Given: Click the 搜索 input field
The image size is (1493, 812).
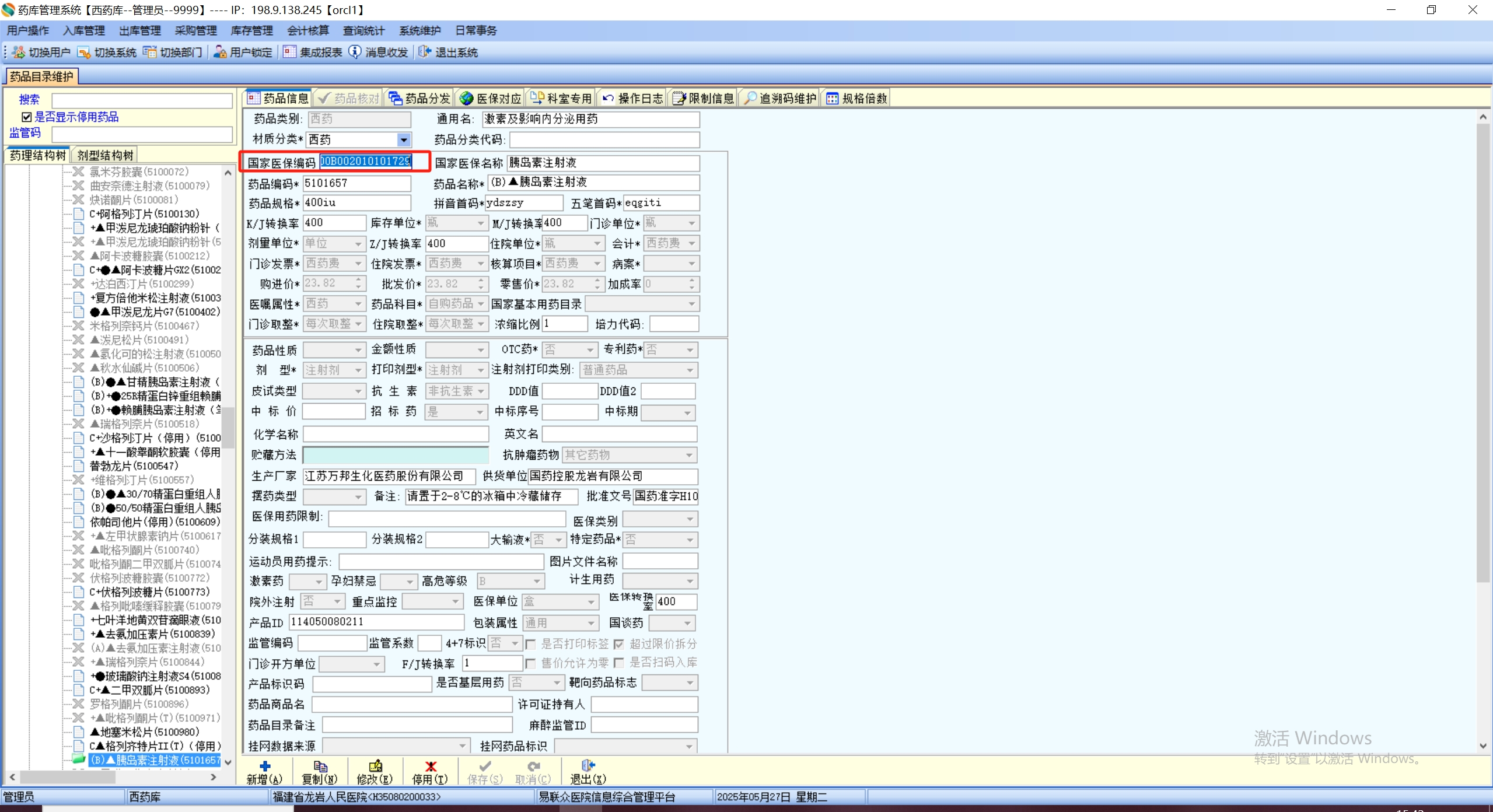Looking at the screenshot, I should 142,100.
